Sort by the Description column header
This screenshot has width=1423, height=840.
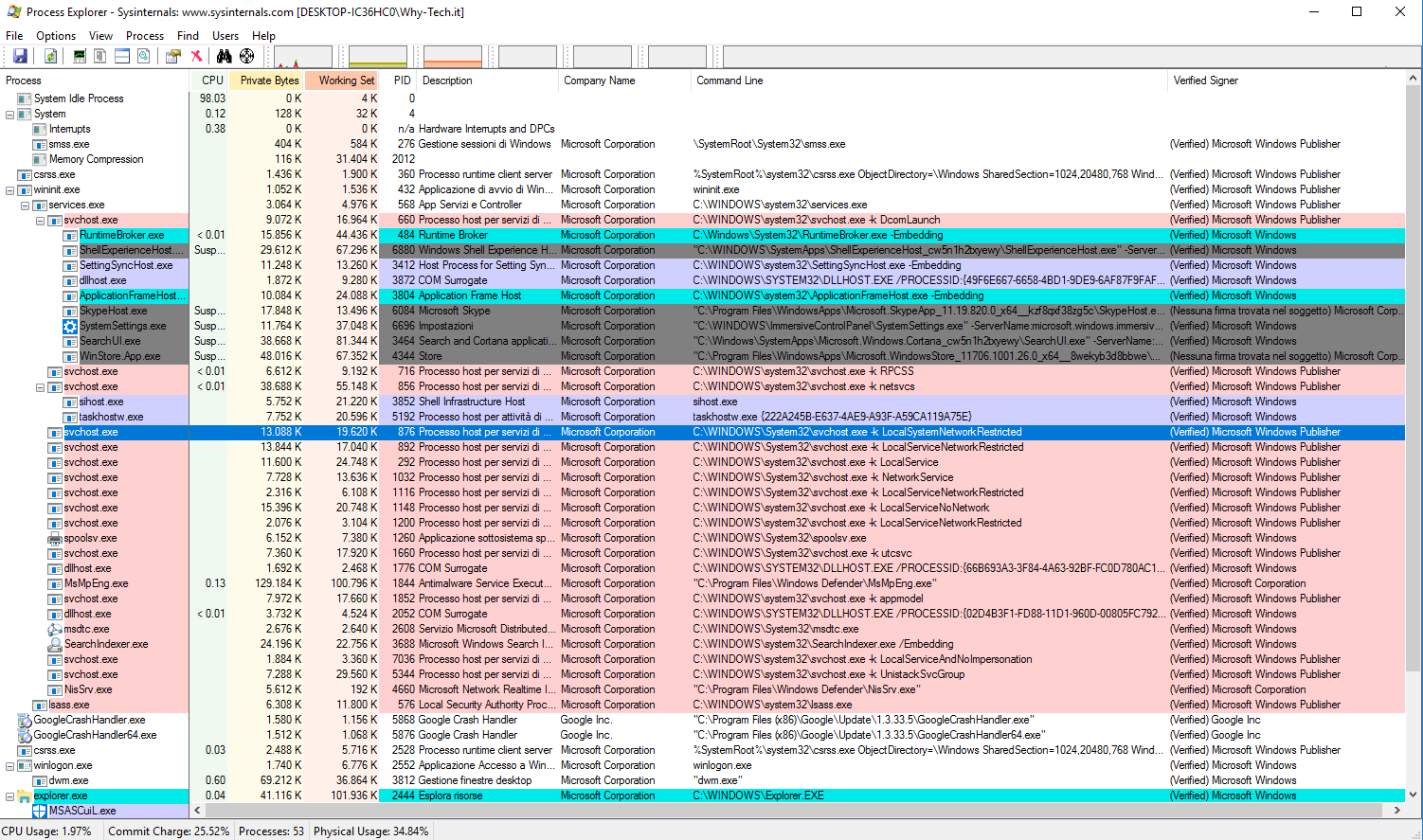pyautogui.click(x=487, y=80)
